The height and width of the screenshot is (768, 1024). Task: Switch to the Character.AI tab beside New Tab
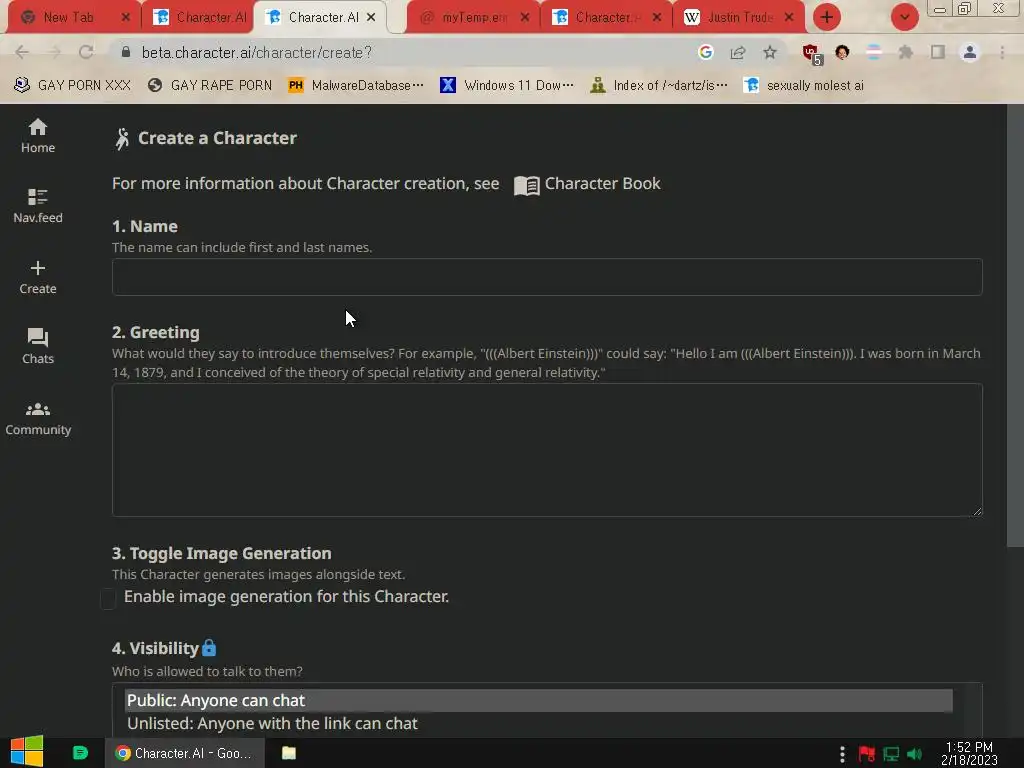click(x=199, y=18)
